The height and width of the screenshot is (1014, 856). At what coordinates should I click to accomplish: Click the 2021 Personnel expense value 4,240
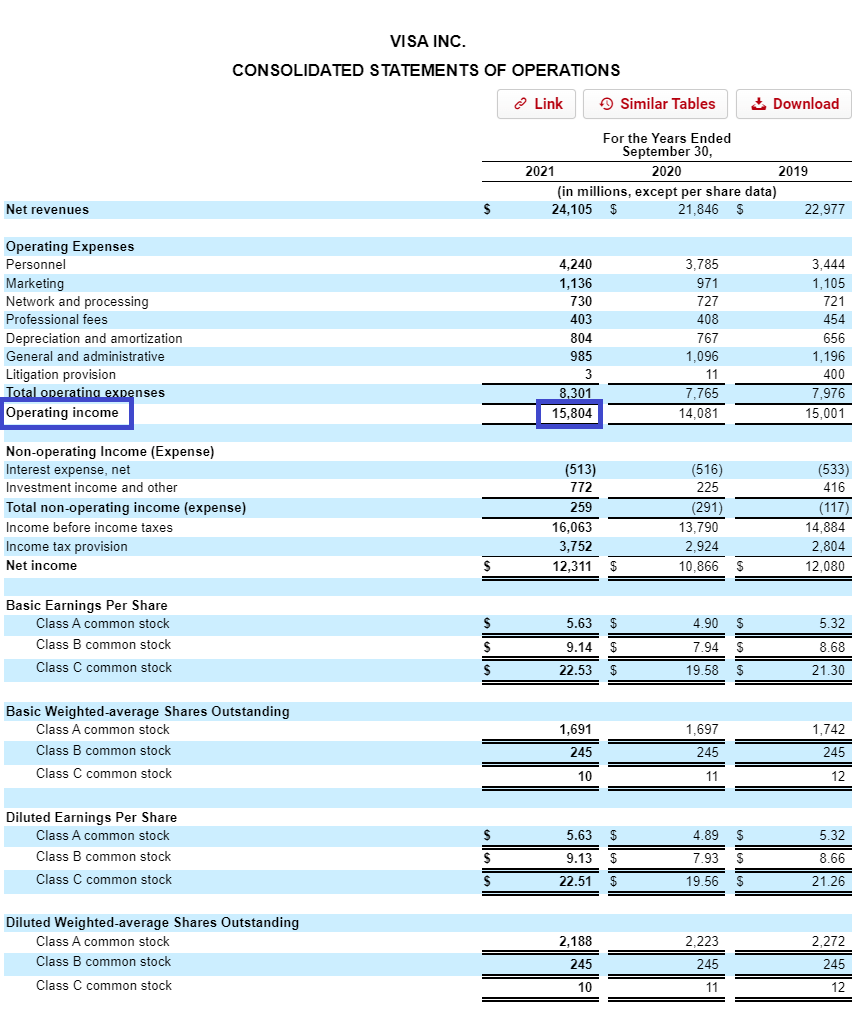click(575, 265)
